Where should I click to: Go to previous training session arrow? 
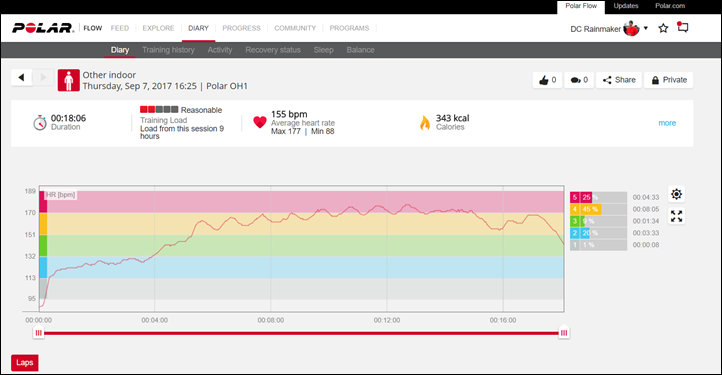coord(21,77)
